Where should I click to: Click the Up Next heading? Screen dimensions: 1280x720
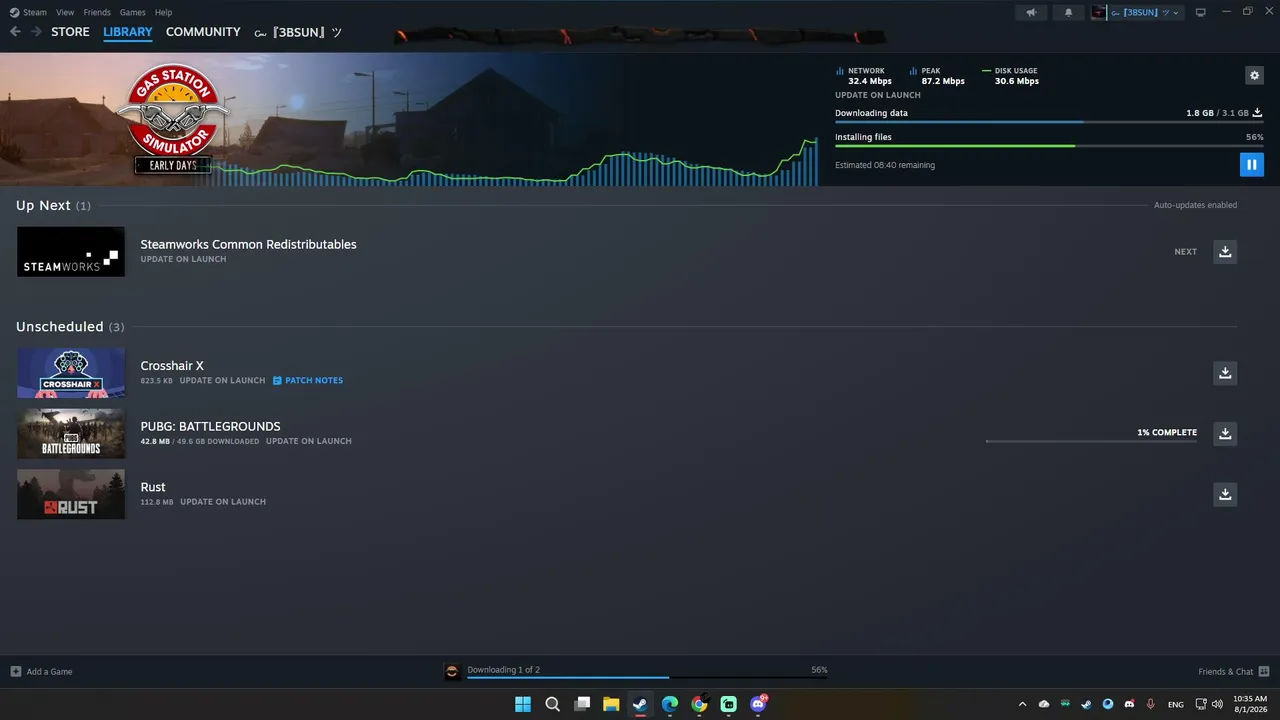pos(53,206)
